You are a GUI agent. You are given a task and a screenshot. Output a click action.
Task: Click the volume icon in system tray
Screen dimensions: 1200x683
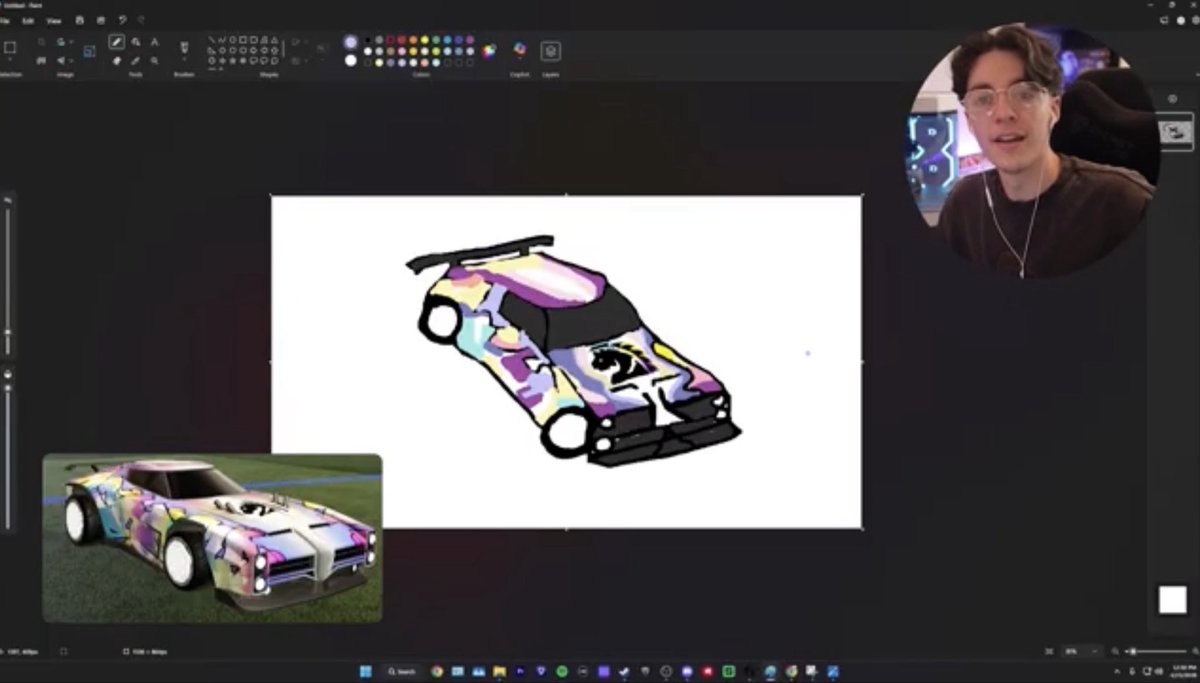[x=1160, y=672]
